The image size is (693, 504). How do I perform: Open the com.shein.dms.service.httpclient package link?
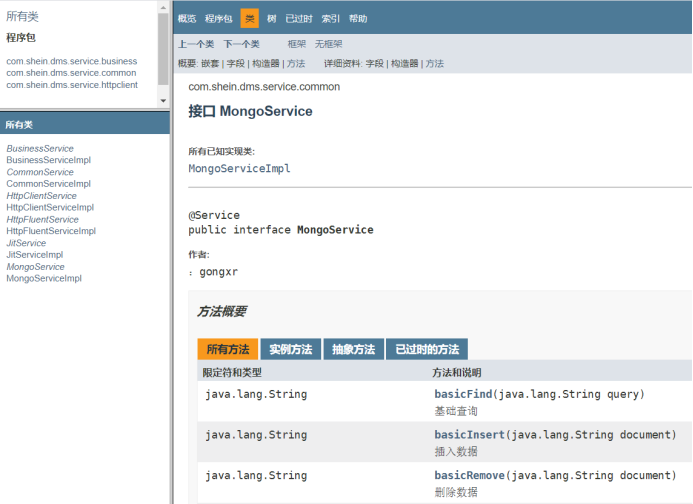(71, 85)
